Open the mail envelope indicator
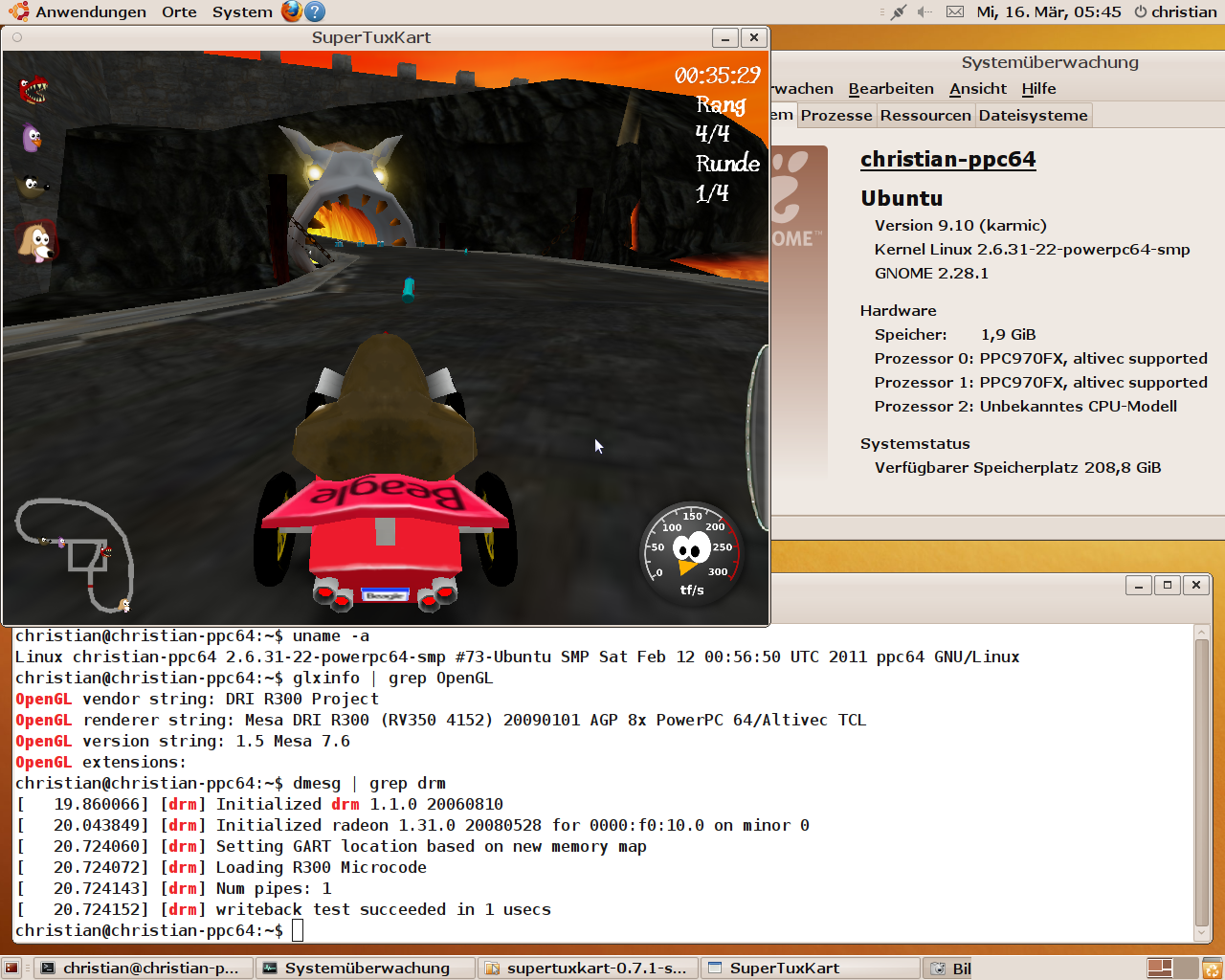Image resolution: width=1225 pixels, height=980 pixels. coord(955,11)
